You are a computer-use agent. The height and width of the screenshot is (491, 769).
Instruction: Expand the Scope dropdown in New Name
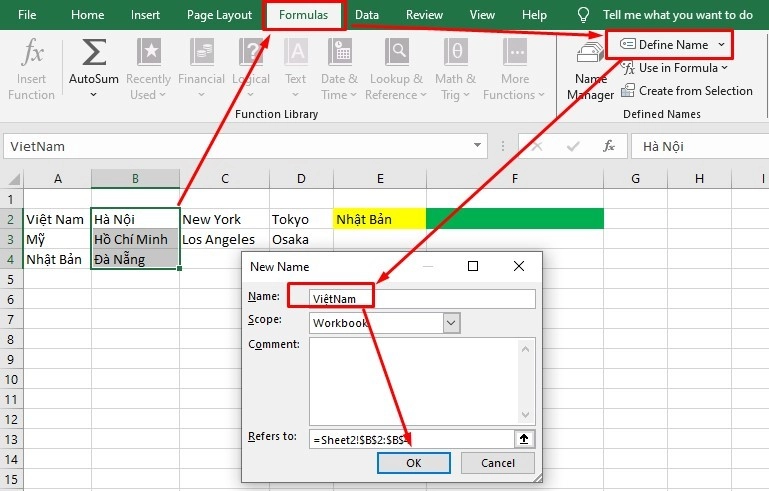click(x=451, y=323)
